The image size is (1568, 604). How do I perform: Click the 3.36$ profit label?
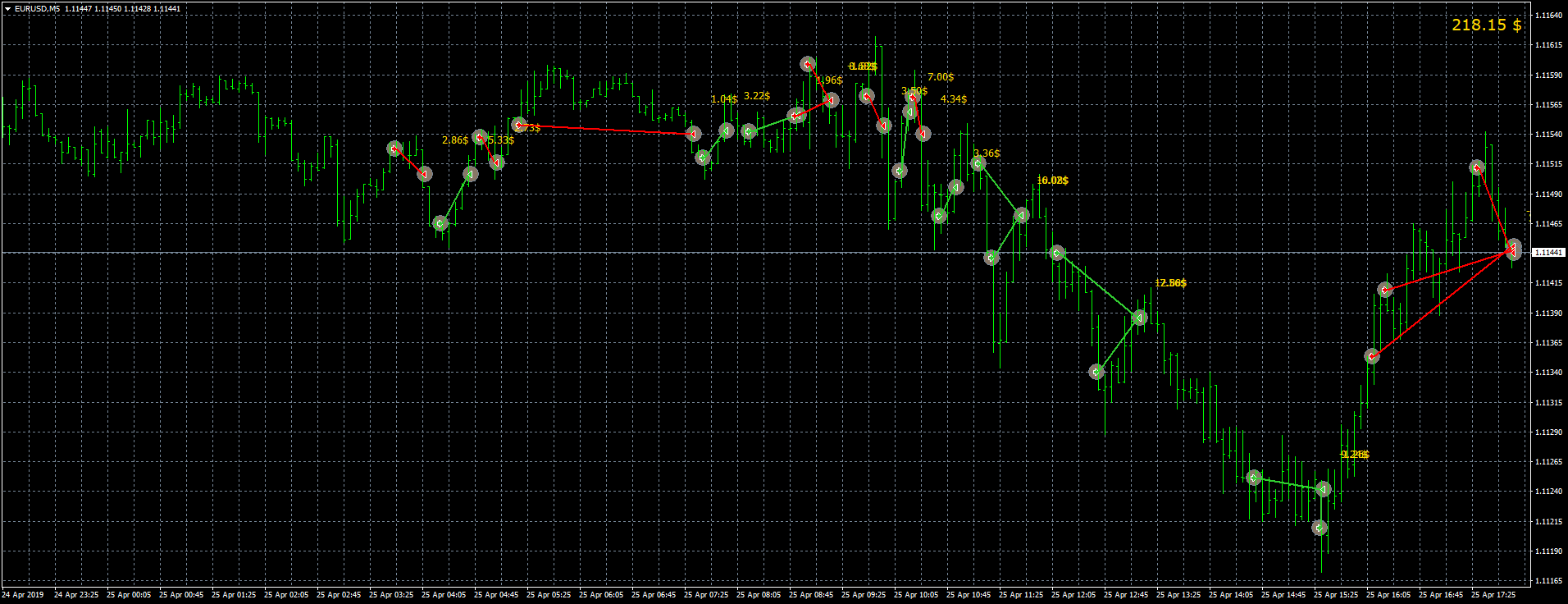point(987,153)
